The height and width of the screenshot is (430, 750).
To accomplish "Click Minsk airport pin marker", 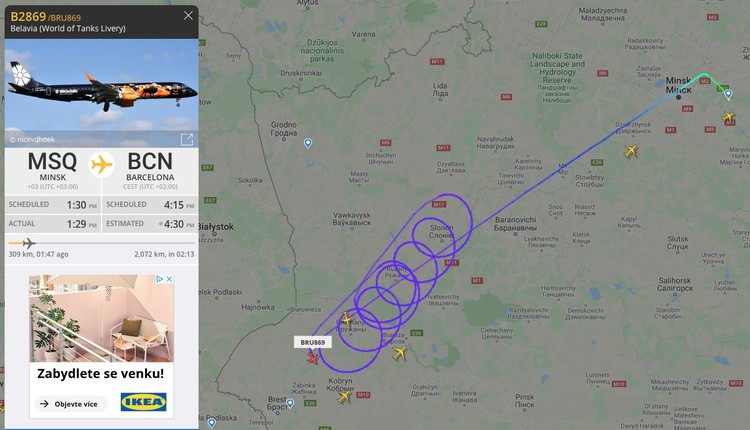I will (x=728, y=94).
